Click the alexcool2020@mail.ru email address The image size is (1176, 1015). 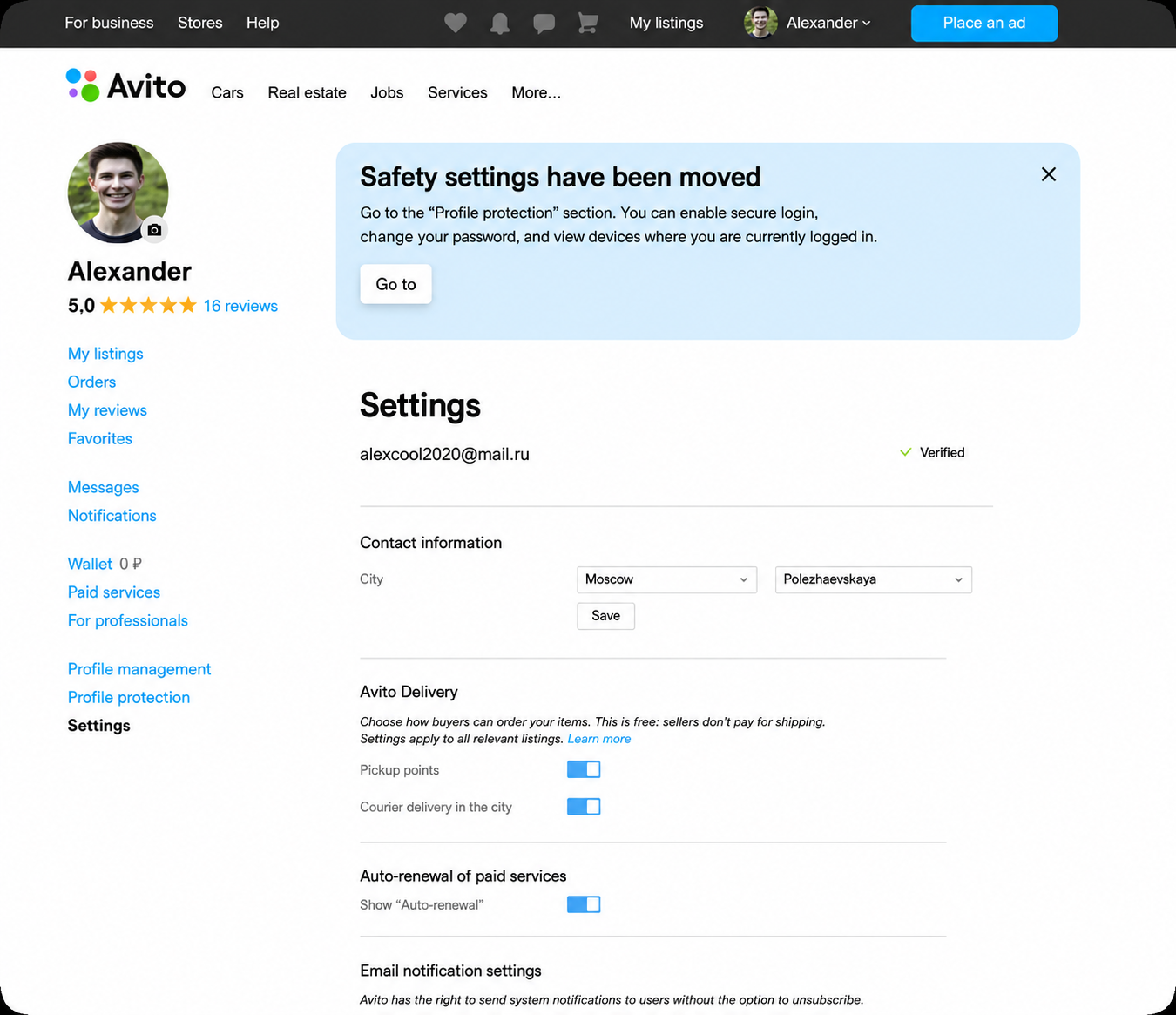444,454
